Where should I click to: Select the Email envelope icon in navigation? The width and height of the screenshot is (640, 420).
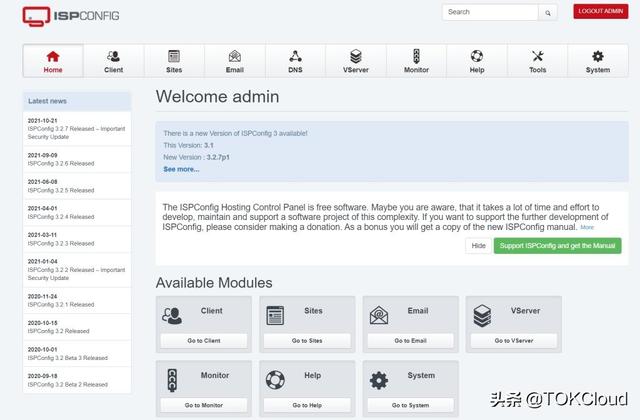(x=234, y=61)
